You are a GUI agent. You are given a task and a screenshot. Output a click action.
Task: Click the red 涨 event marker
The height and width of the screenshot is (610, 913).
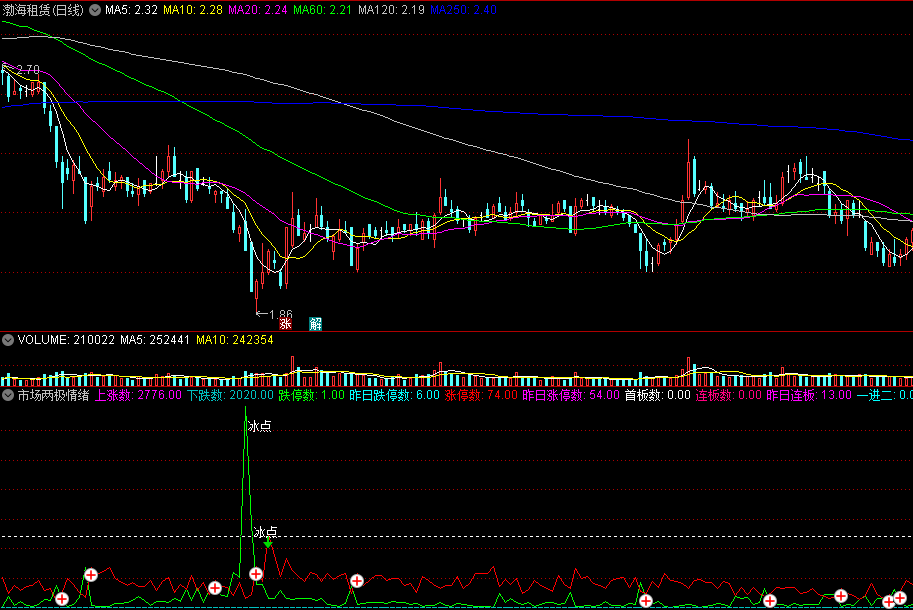pyautogui.click(x=285, y=324)
